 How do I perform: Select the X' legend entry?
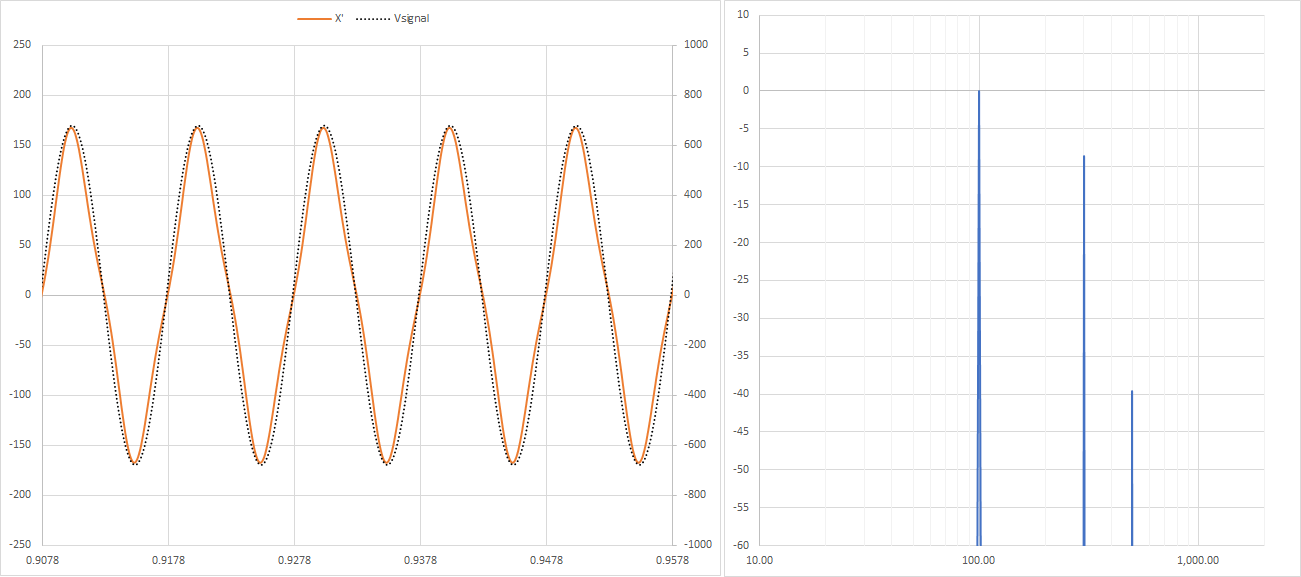coord(321,19)
